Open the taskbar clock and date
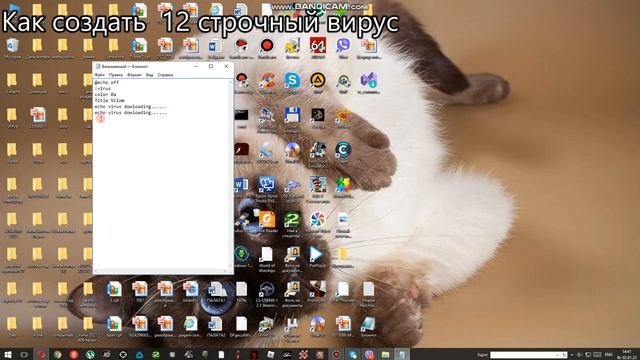The width and height of the screenshot is (640, 360). tap(627, 354)
